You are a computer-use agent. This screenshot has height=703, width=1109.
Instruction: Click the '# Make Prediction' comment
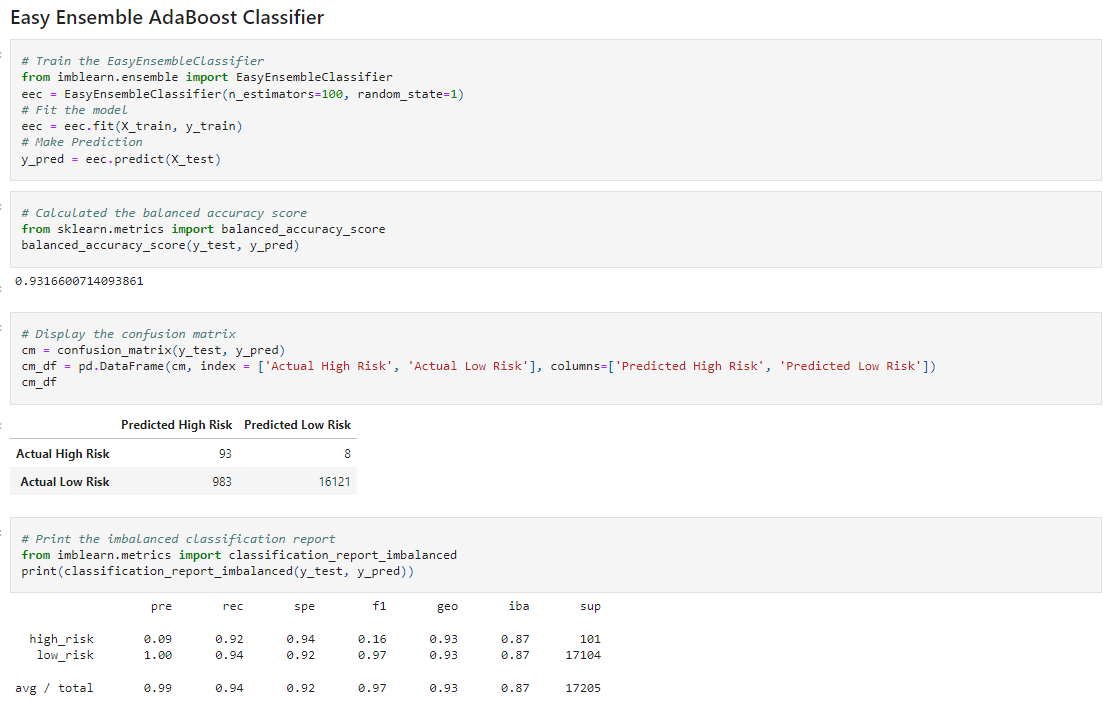click(x=81, y=142)
